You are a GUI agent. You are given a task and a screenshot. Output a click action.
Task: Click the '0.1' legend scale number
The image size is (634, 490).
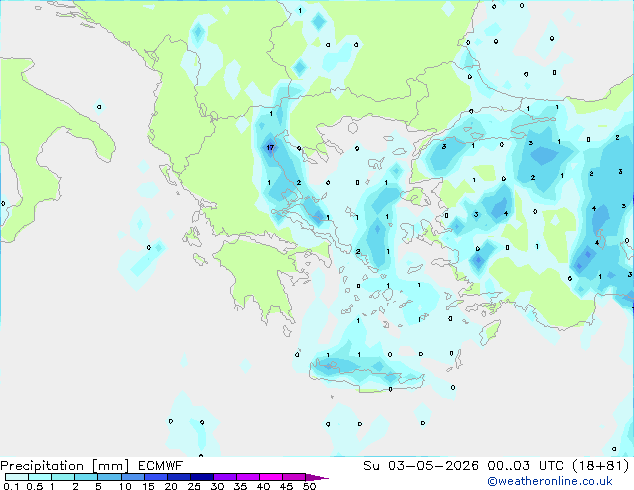[x=11, y=486]
